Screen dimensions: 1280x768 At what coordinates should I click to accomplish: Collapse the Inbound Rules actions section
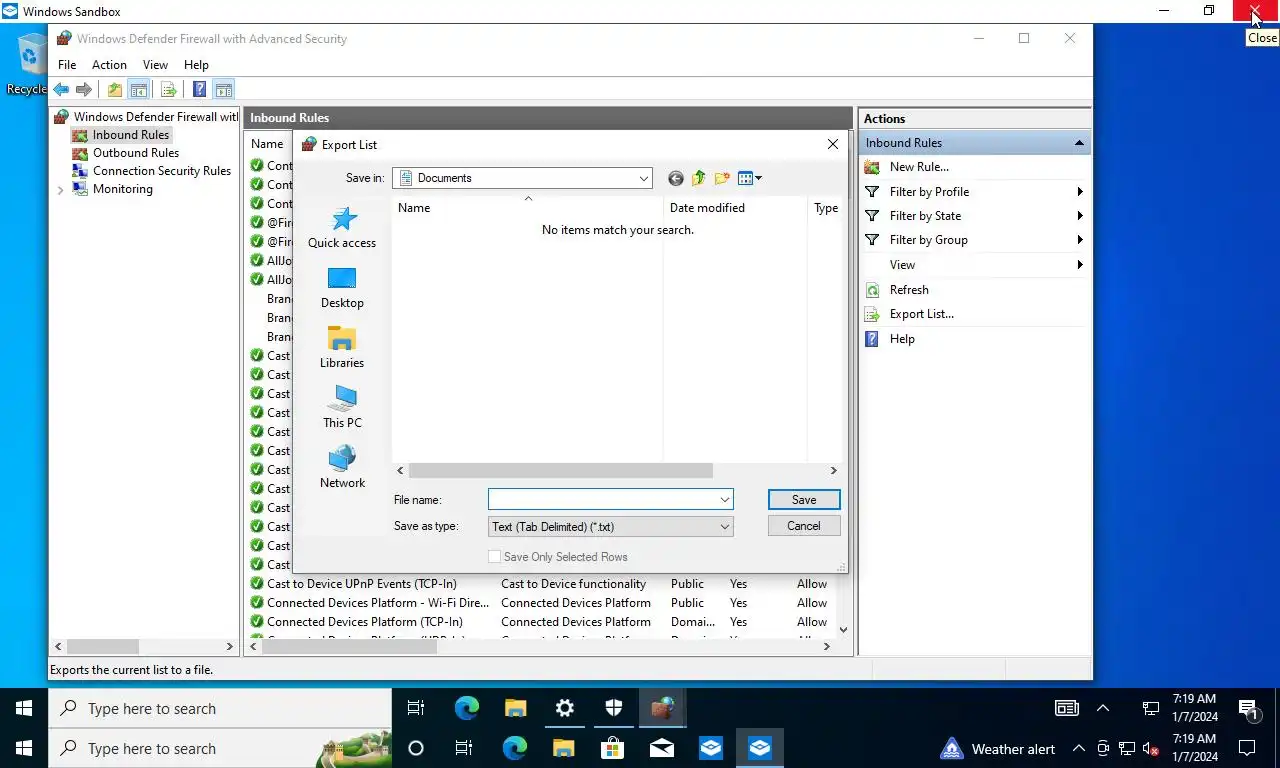coord(1079,143)
